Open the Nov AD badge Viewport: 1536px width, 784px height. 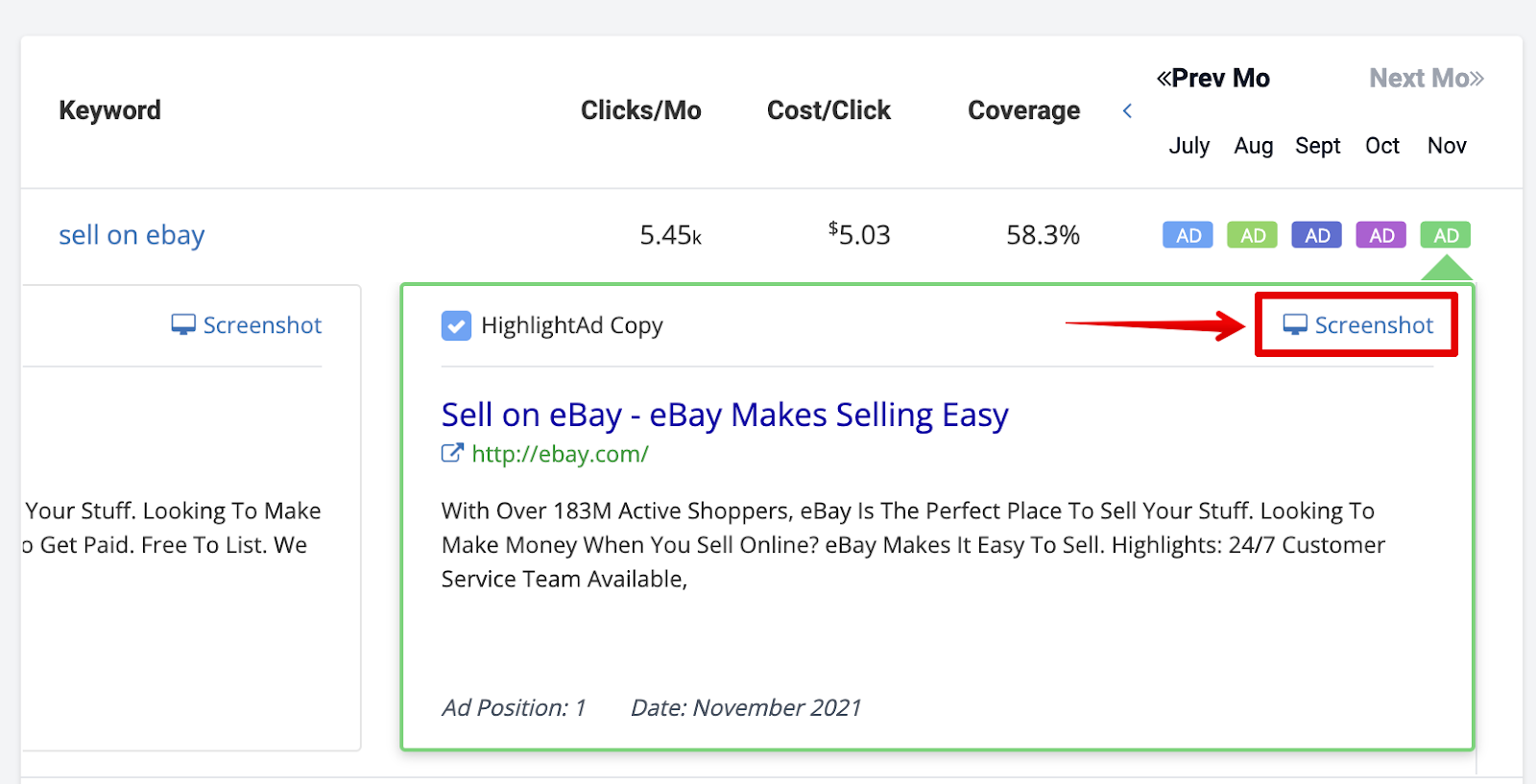[1446, 235]
